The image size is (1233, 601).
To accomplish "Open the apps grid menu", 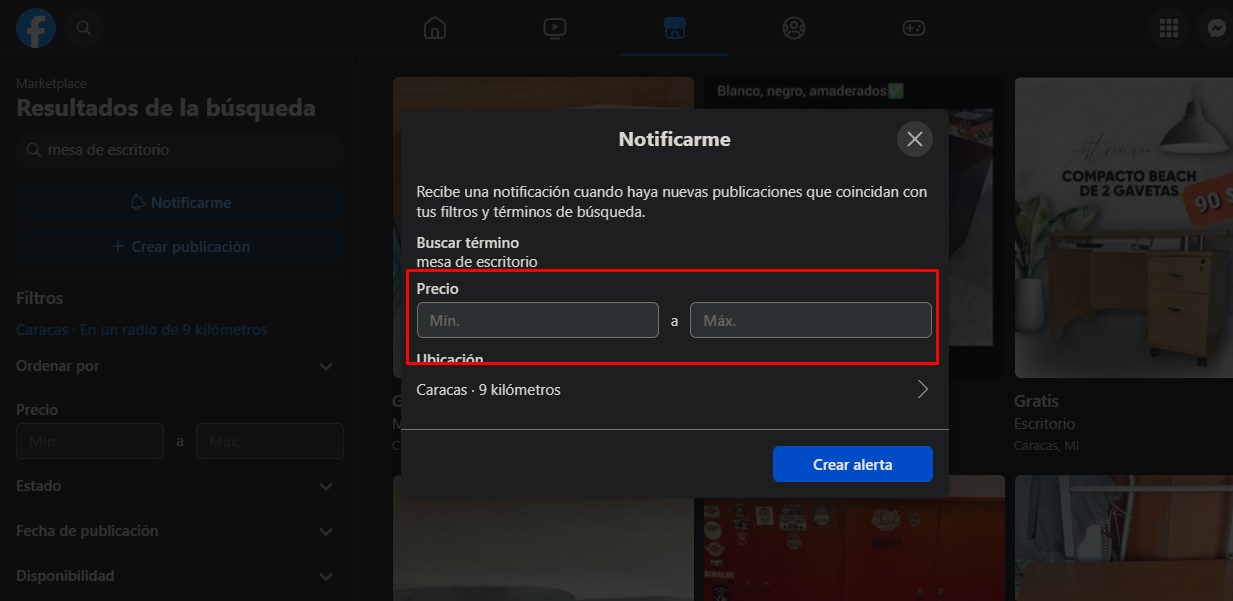I will [1169, 28].
